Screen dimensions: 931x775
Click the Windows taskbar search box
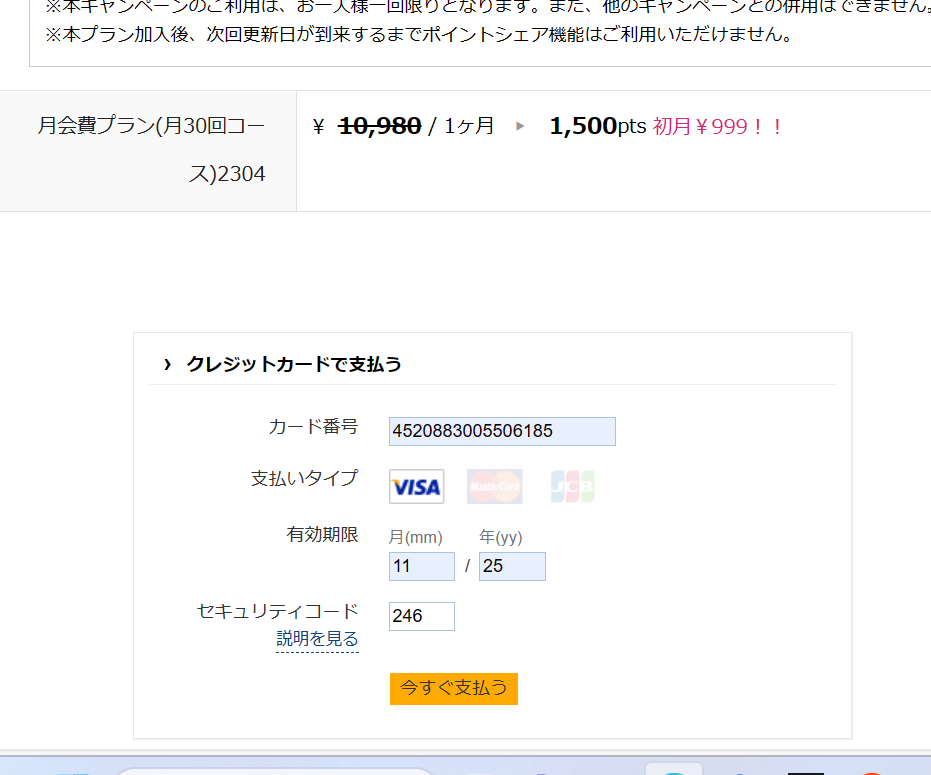(x=276, y=771)
